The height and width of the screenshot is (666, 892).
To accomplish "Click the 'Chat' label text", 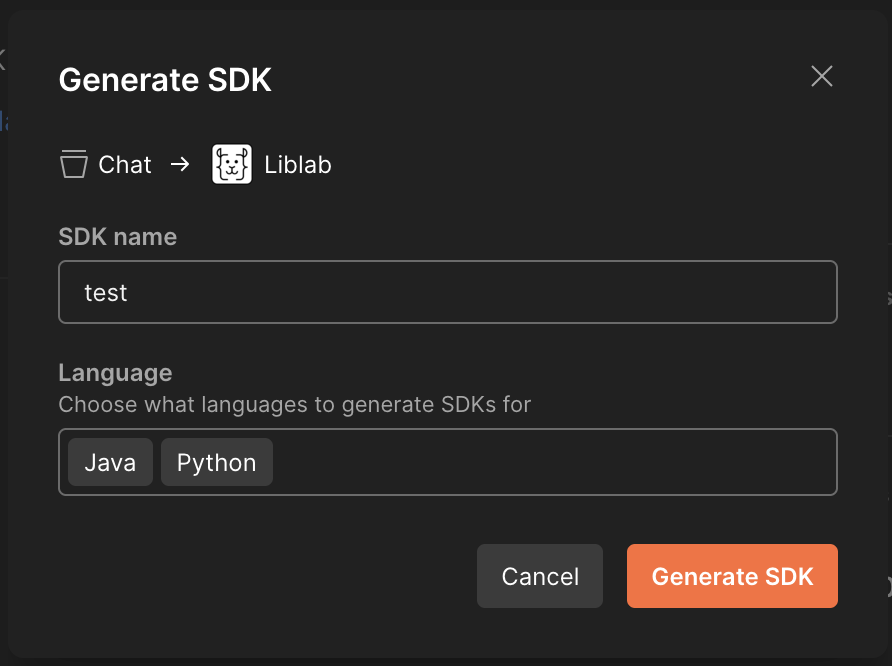I will point(124,164).
